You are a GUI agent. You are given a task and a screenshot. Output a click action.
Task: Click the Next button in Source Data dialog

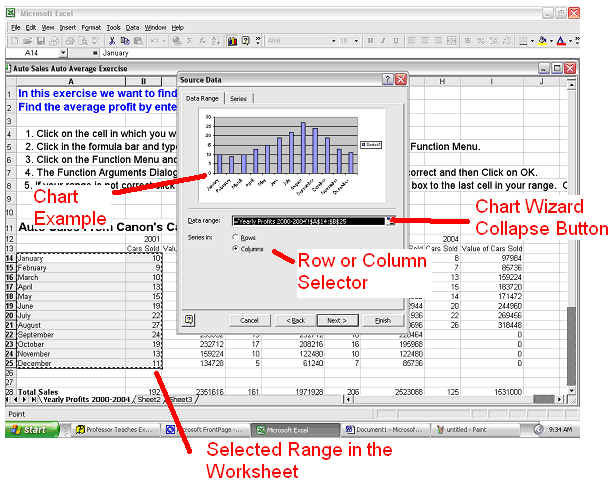337,320
